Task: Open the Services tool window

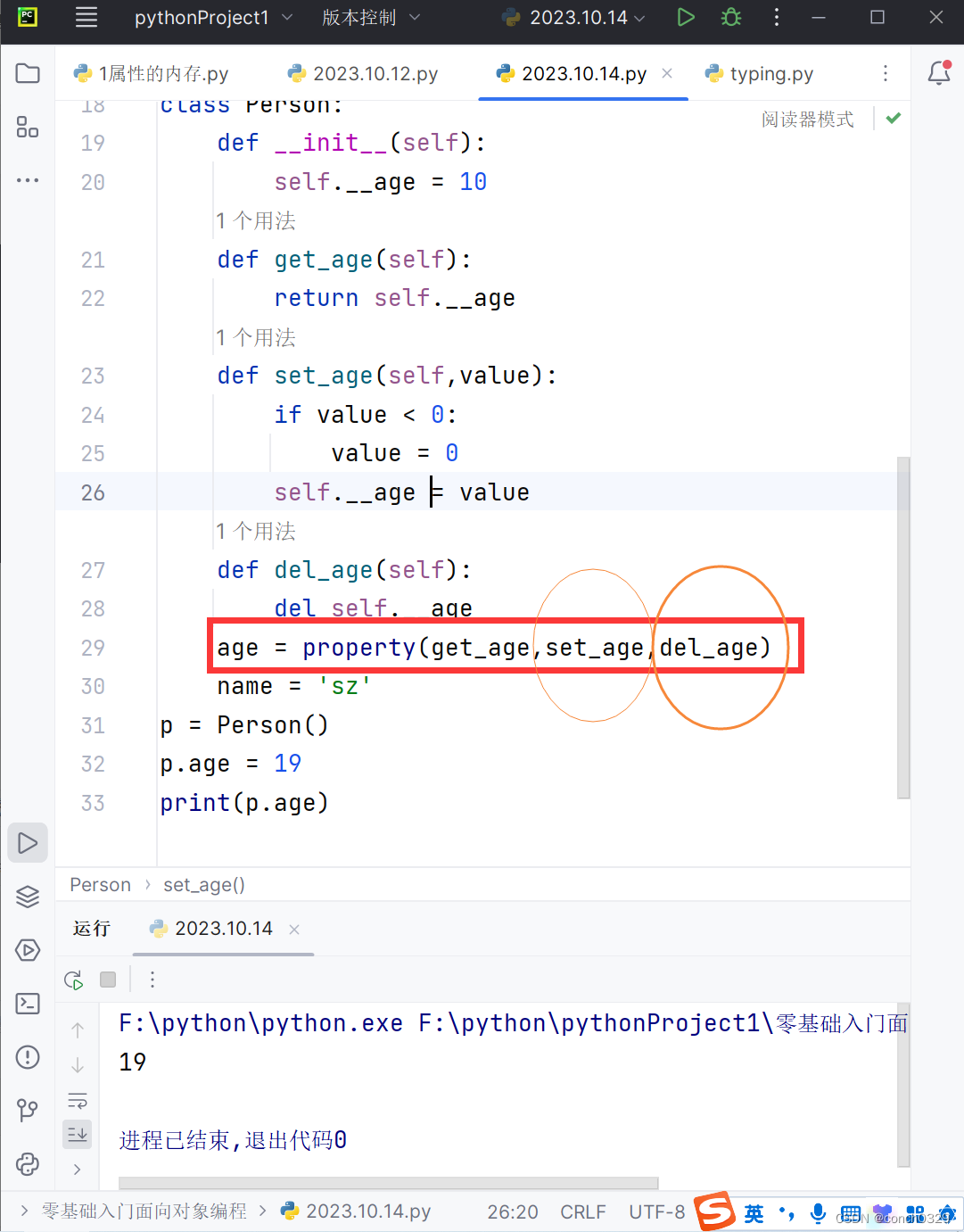Action: [28, 950]
